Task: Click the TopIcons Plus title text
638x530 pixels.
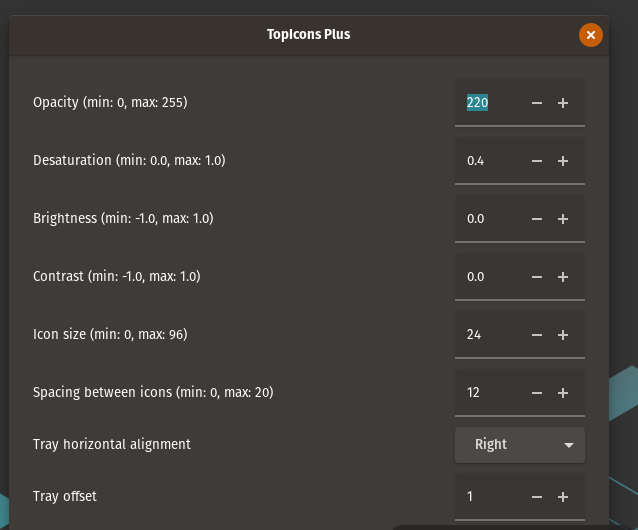Action: [308, 35]
